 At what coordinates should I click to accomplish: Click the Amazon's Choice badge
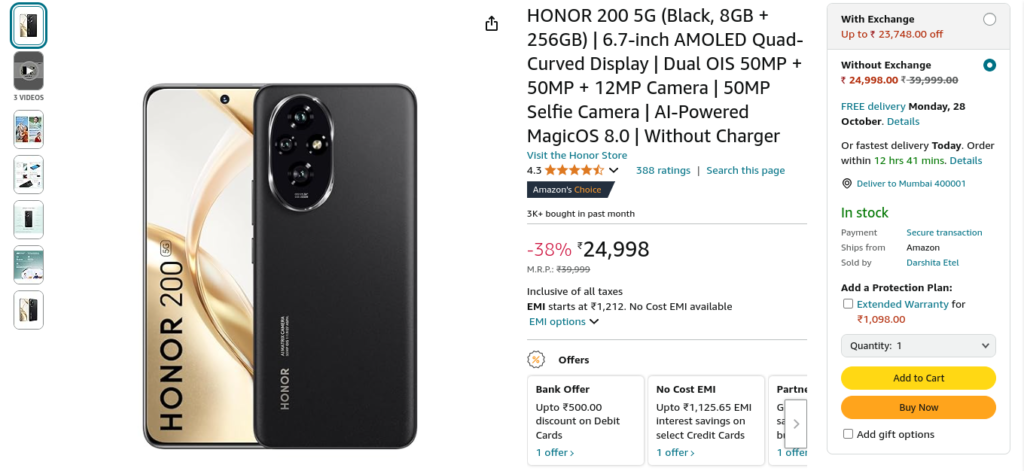[x=570, y=189]
